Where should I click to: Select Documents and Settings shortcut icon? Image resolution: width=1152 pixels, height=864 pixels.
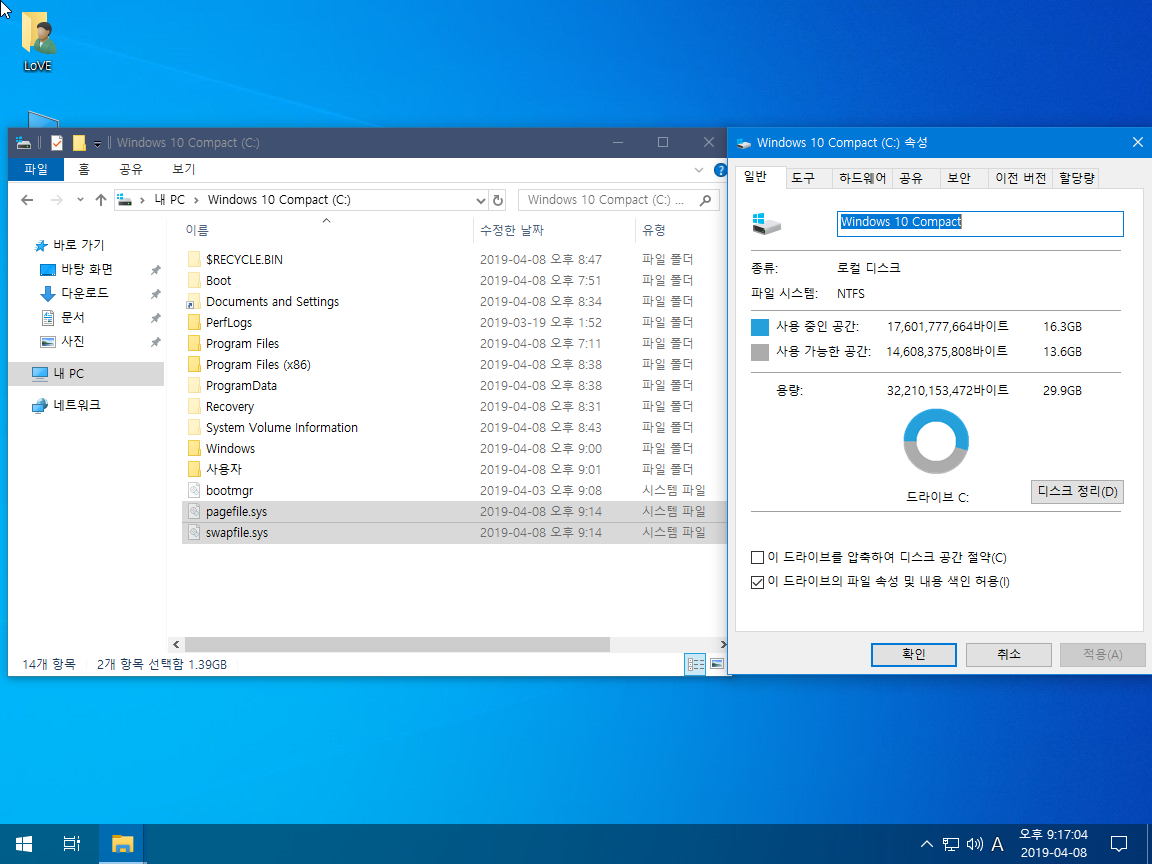194,301
